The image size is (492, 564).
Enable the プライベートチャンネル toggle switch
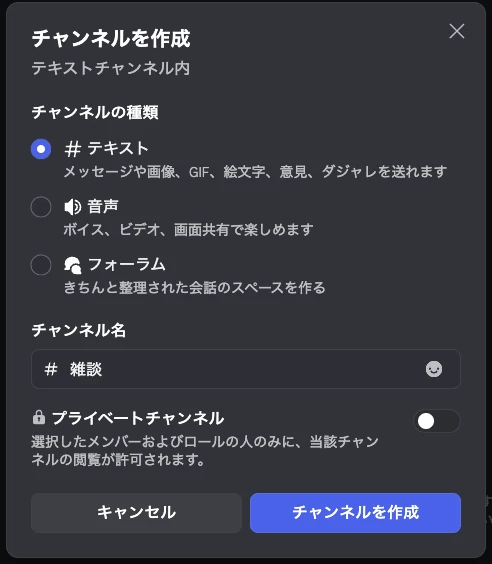(x=437, y=421)
